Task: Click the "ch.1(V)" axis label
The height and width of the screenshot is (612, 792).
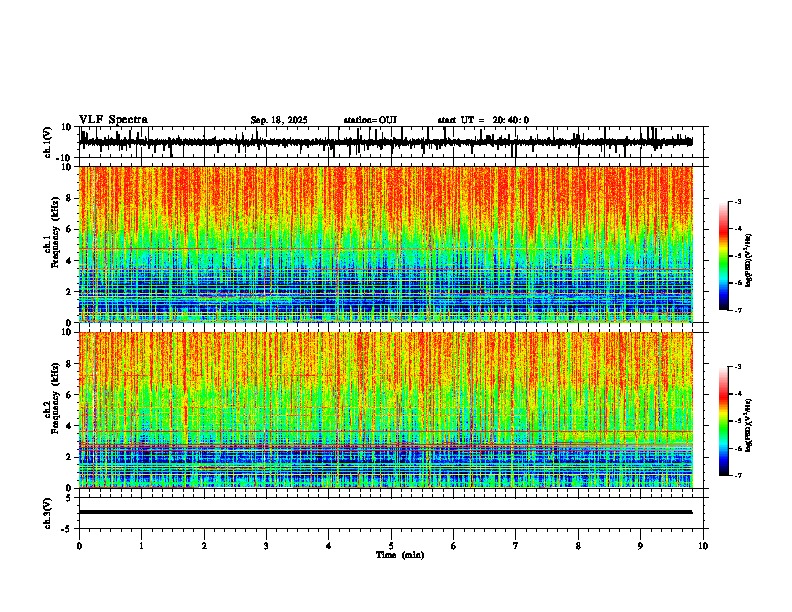Action: 48,142
